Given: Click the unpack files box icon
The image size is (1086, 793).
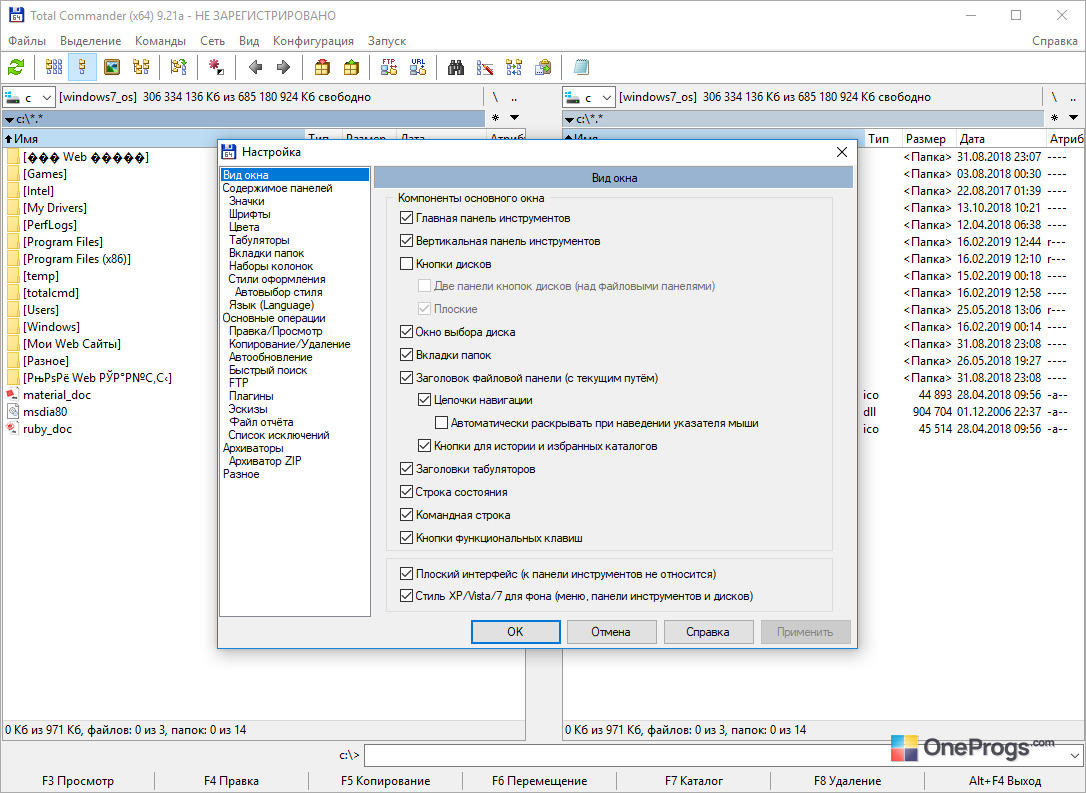Looking at the screenshot, I should tap(352, 67).
